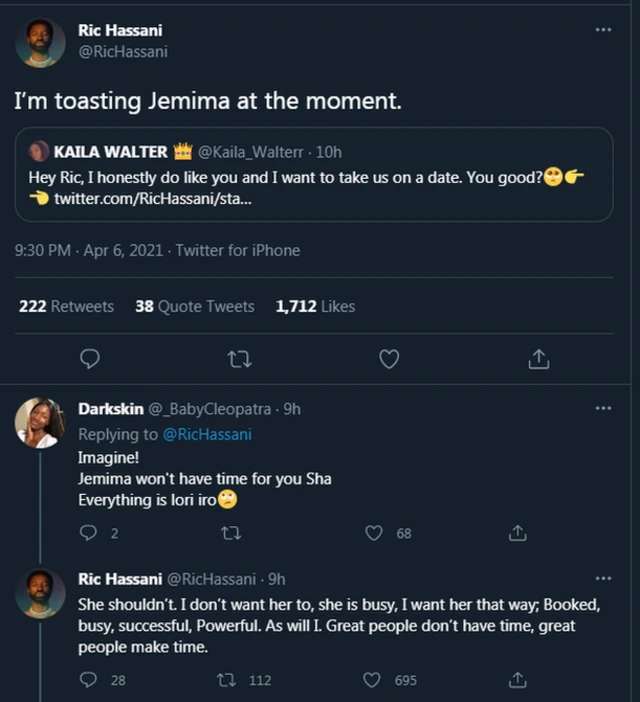Image resolution: width=640 pixels, height=702 pixels.
Task: View the 222 Retweets list
Action: coord(66,306)
